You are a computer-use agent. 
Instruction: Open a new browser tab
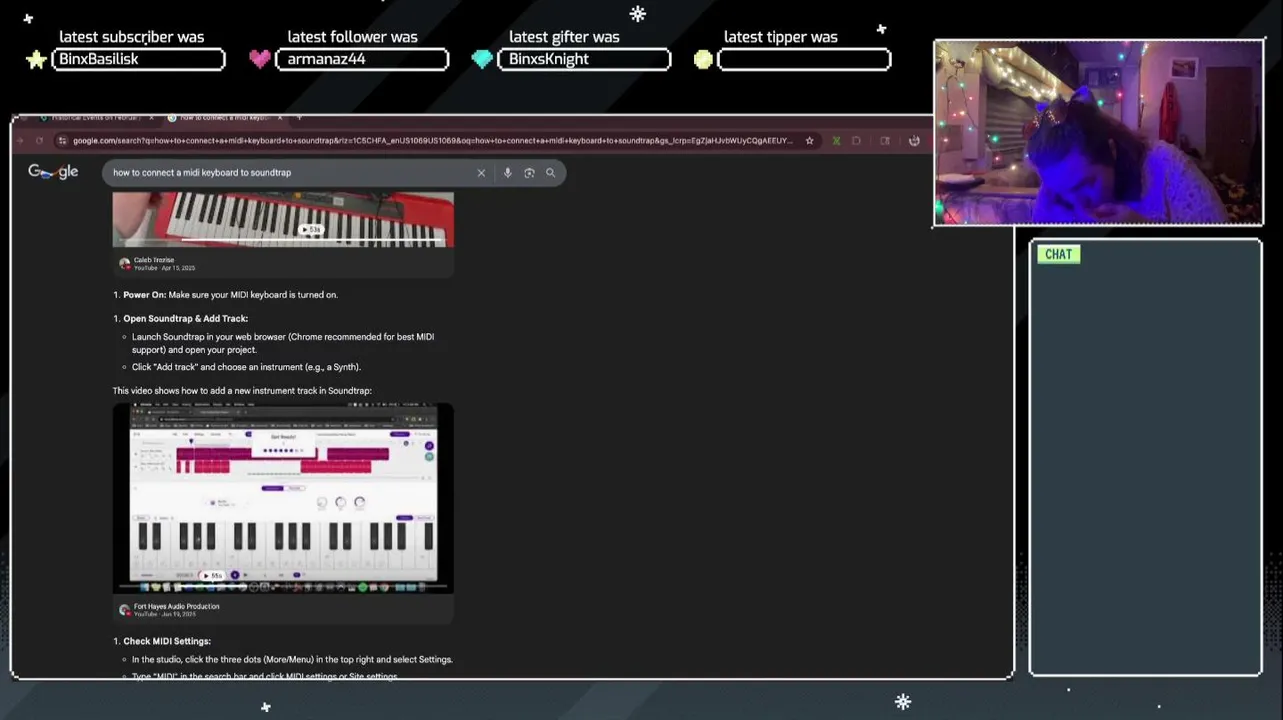[x=299, y=118]
